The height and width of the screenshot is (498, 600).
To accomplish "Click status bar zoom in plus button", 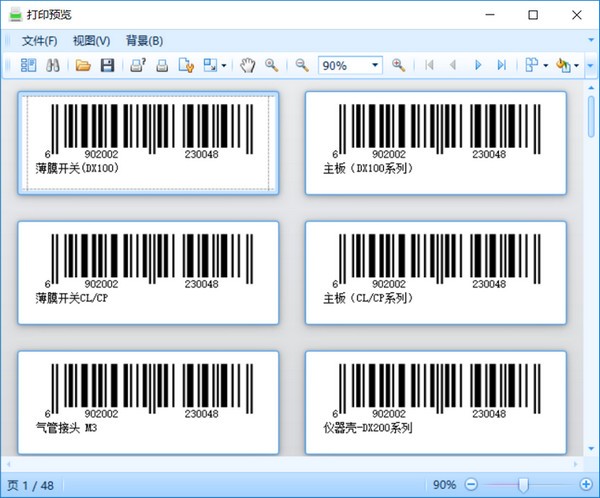I will (586, 485).
